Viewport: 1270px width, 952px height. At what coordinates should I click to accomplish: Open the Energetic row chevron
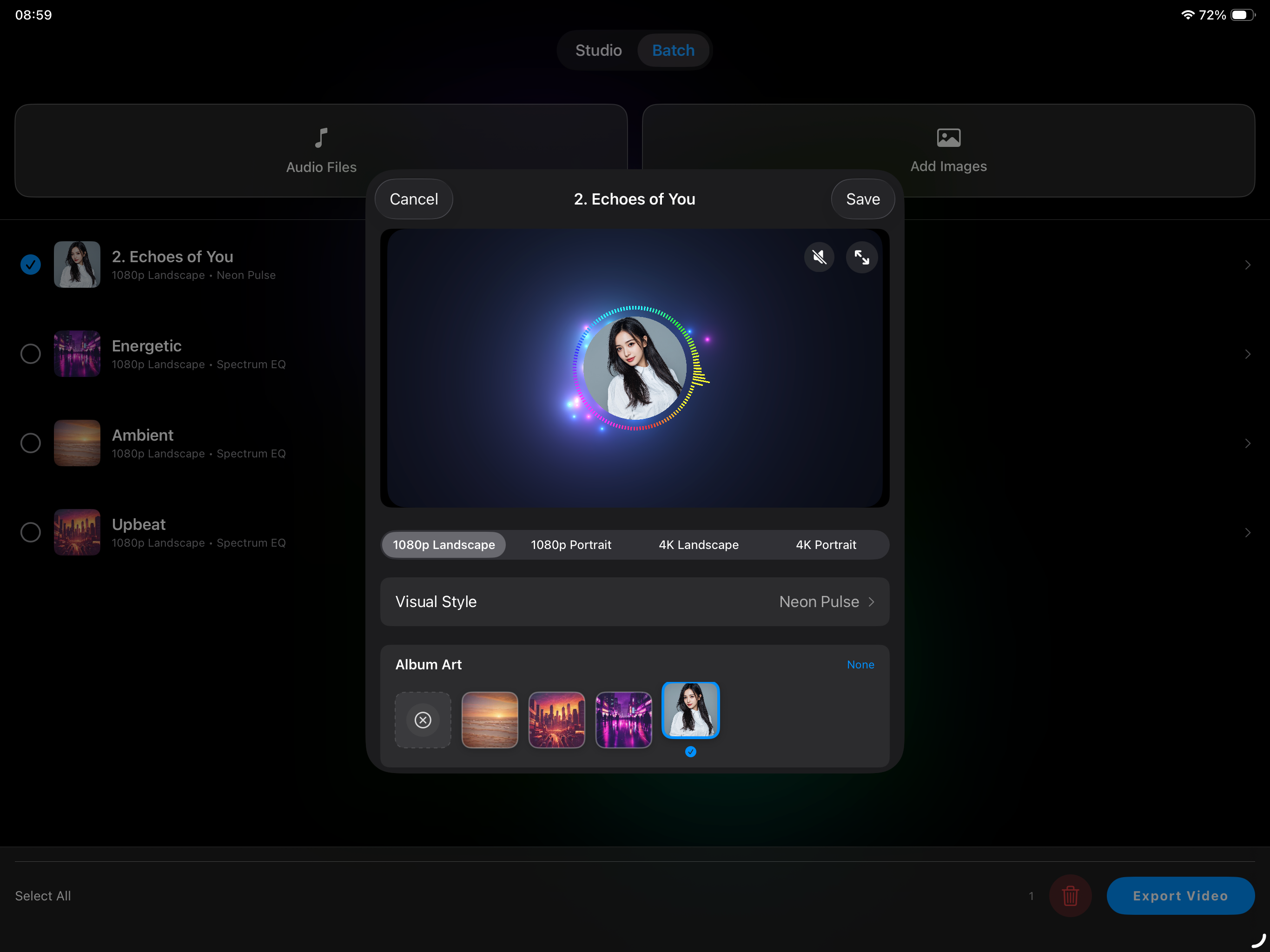coord(1248,354)
